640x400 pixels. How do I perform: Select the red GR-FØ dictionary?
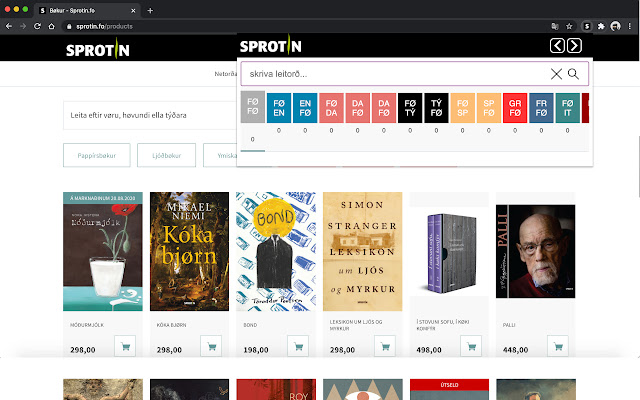click(x=515, y=108)
